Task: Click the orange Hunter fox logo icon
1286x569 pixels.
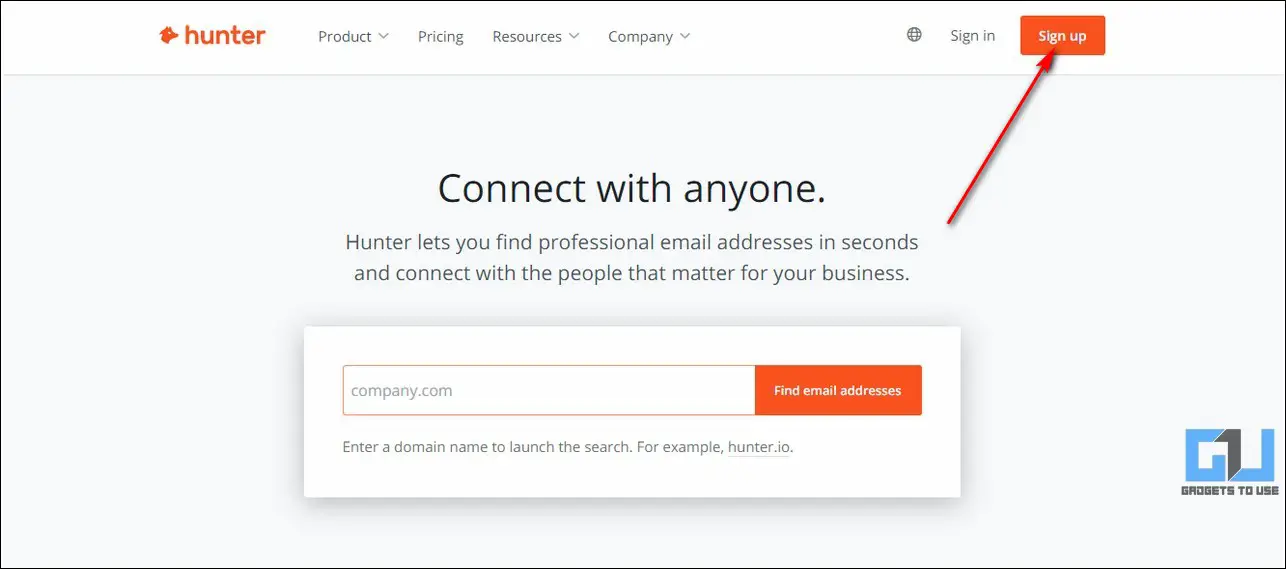Action: 168,36
